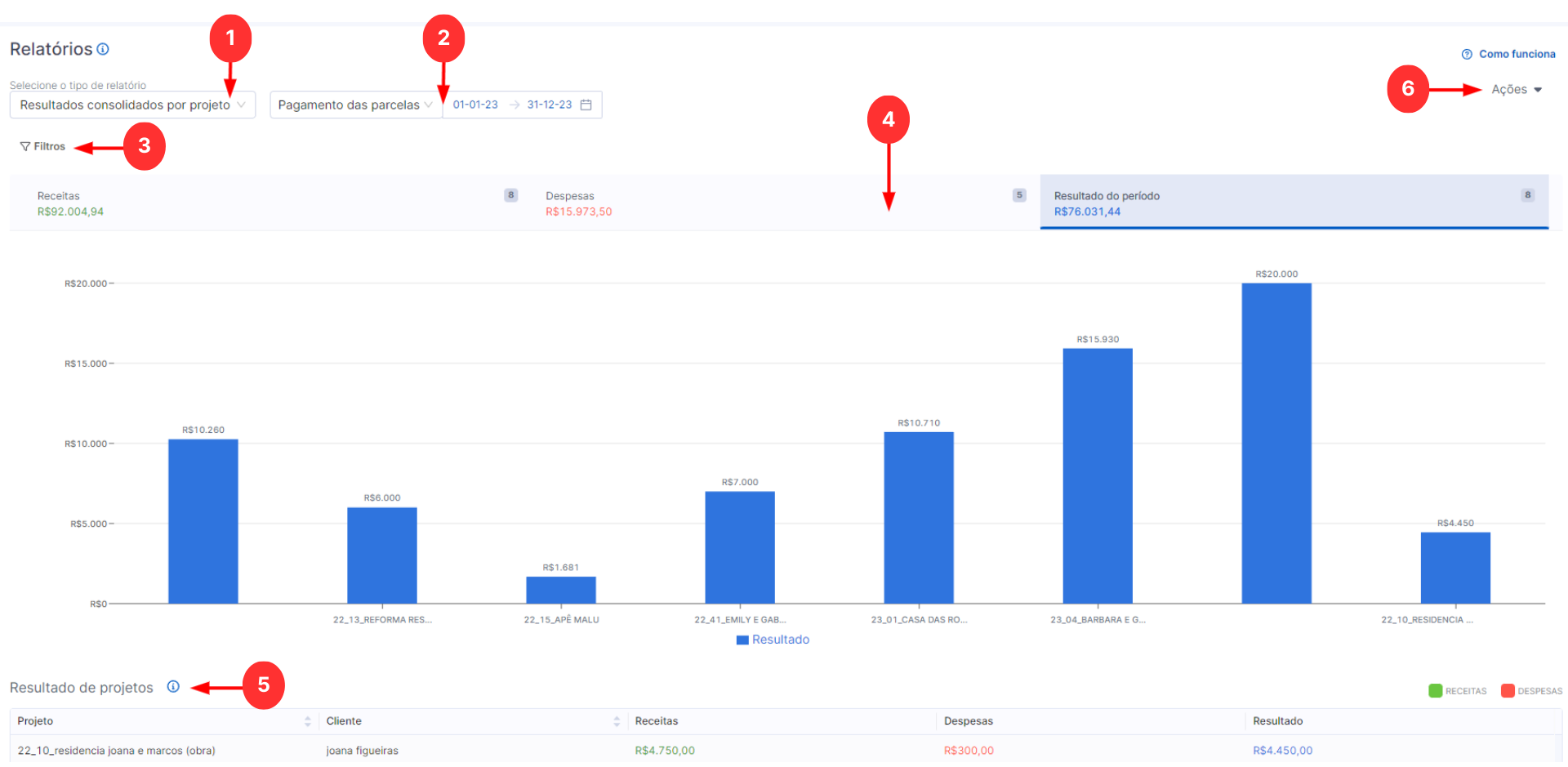The height and width of the screenshot is (767, 1568).
Task: Click info icon next to Resultado de projetos
Action: [x=173, y=687]
